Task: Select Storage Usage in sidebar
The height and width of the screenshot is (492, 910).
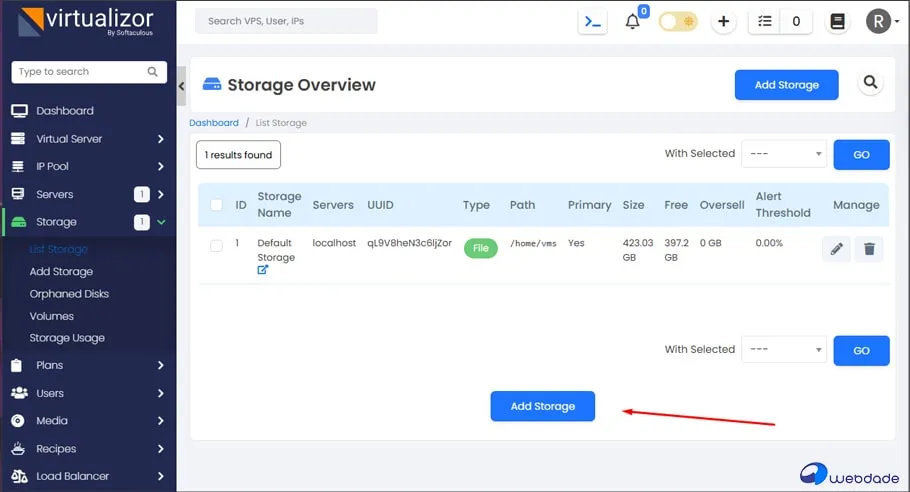Action: click(67, 338)
